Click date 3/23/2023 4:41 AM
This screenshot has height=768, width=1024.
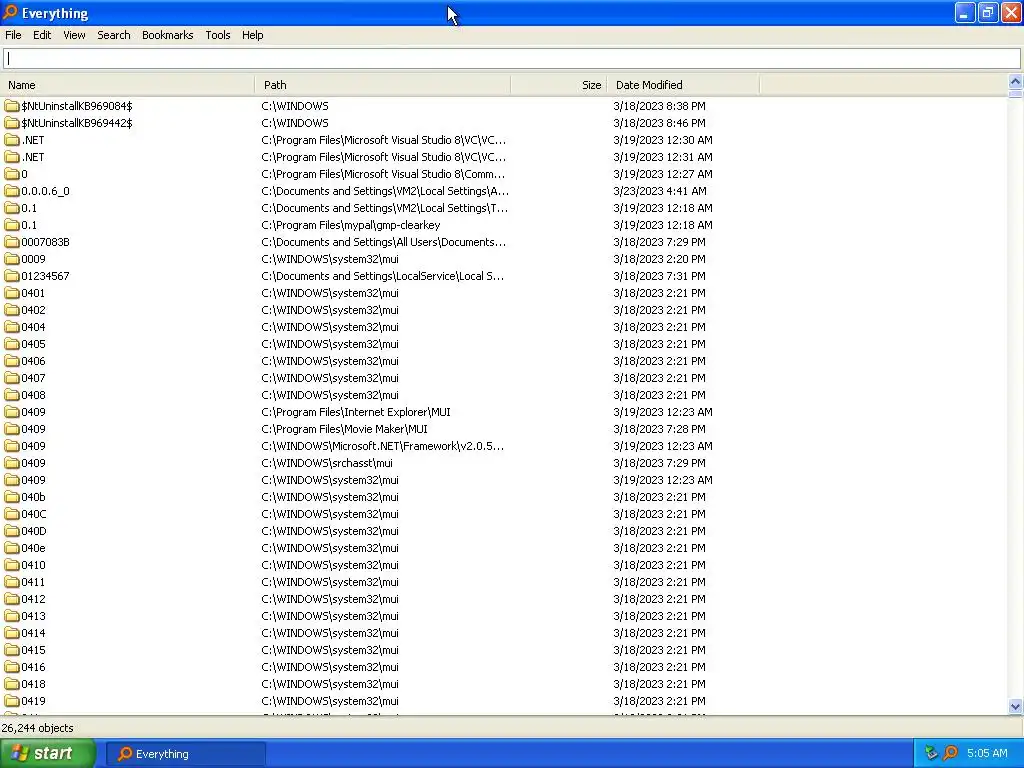(660, 191)
